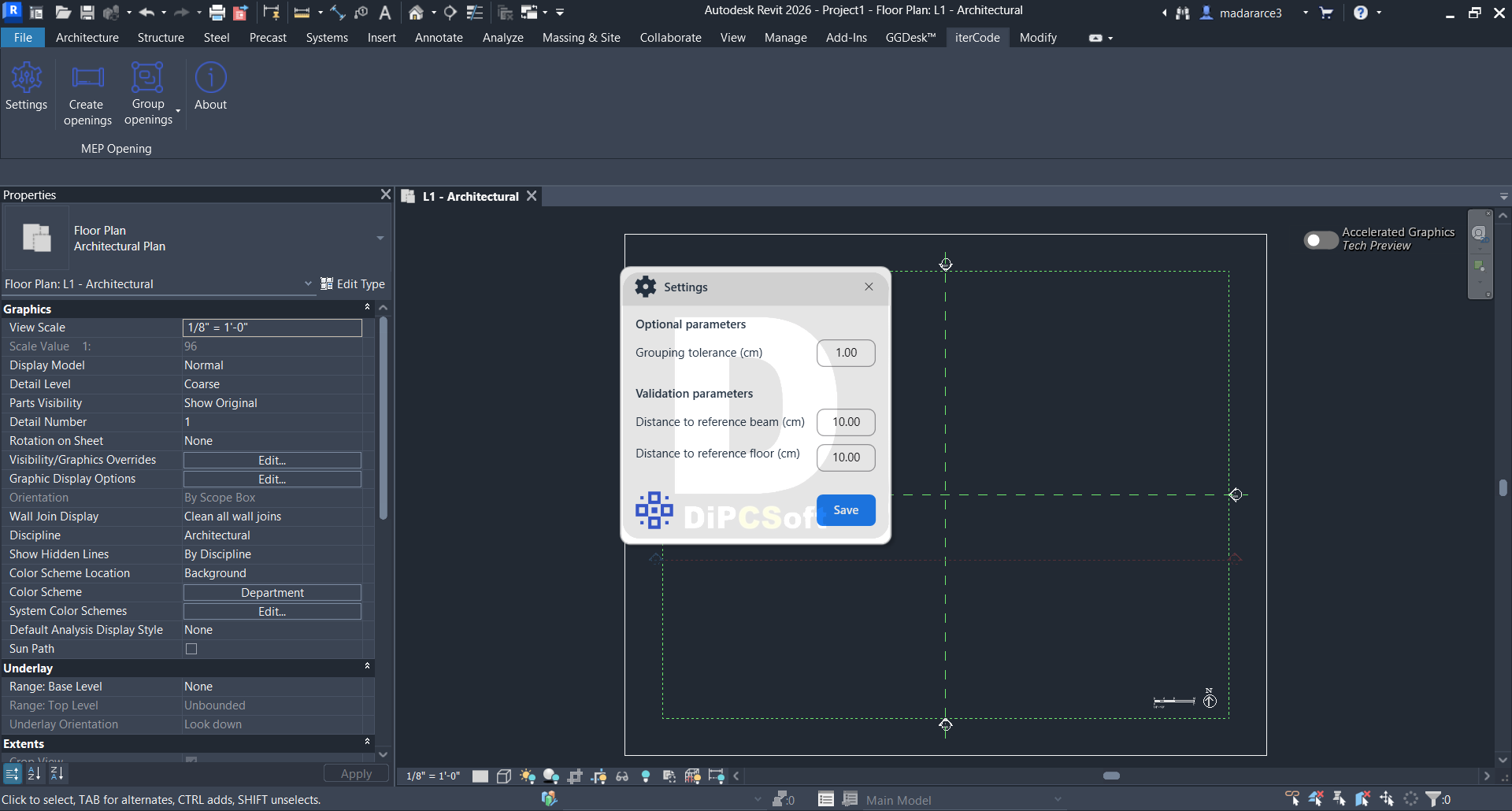Collapse the Extents properties section
1512x811 pixels.
(367, 742)
